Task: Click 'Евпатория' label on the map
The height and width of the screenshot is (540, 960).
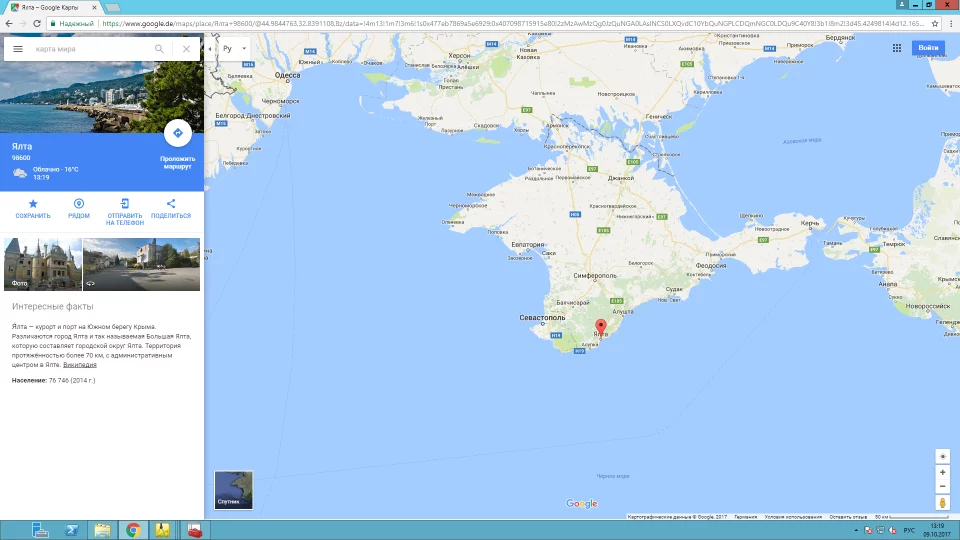Action: coord(528,244)
